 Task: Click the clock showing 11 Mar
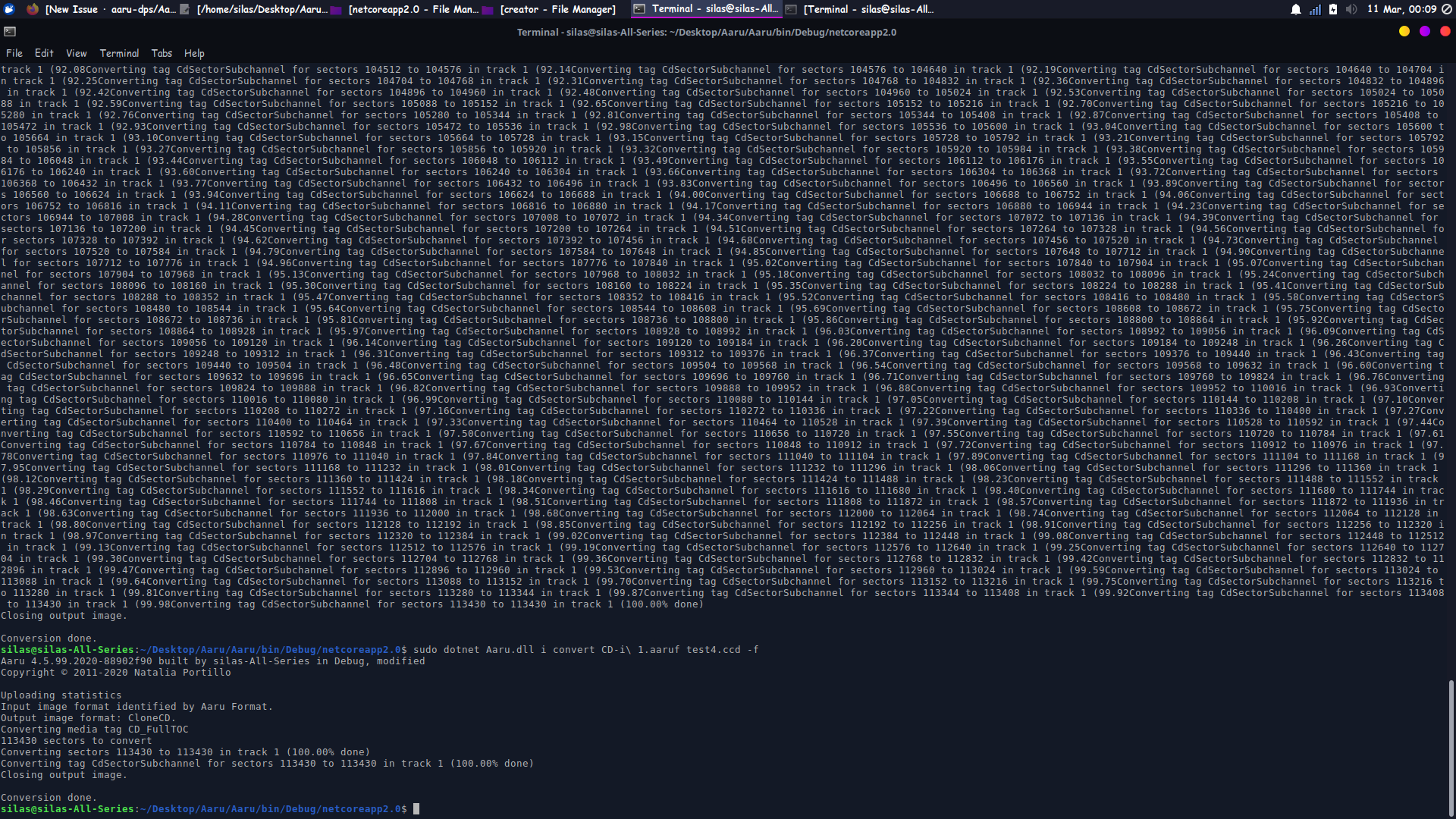[1401, 9]
